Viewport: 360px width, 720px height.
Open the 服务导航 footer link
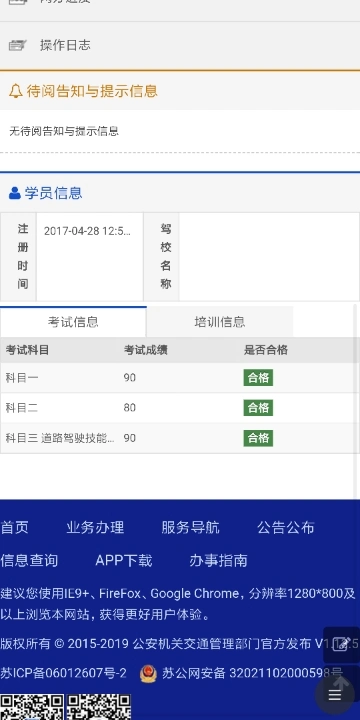coord(191,527)
